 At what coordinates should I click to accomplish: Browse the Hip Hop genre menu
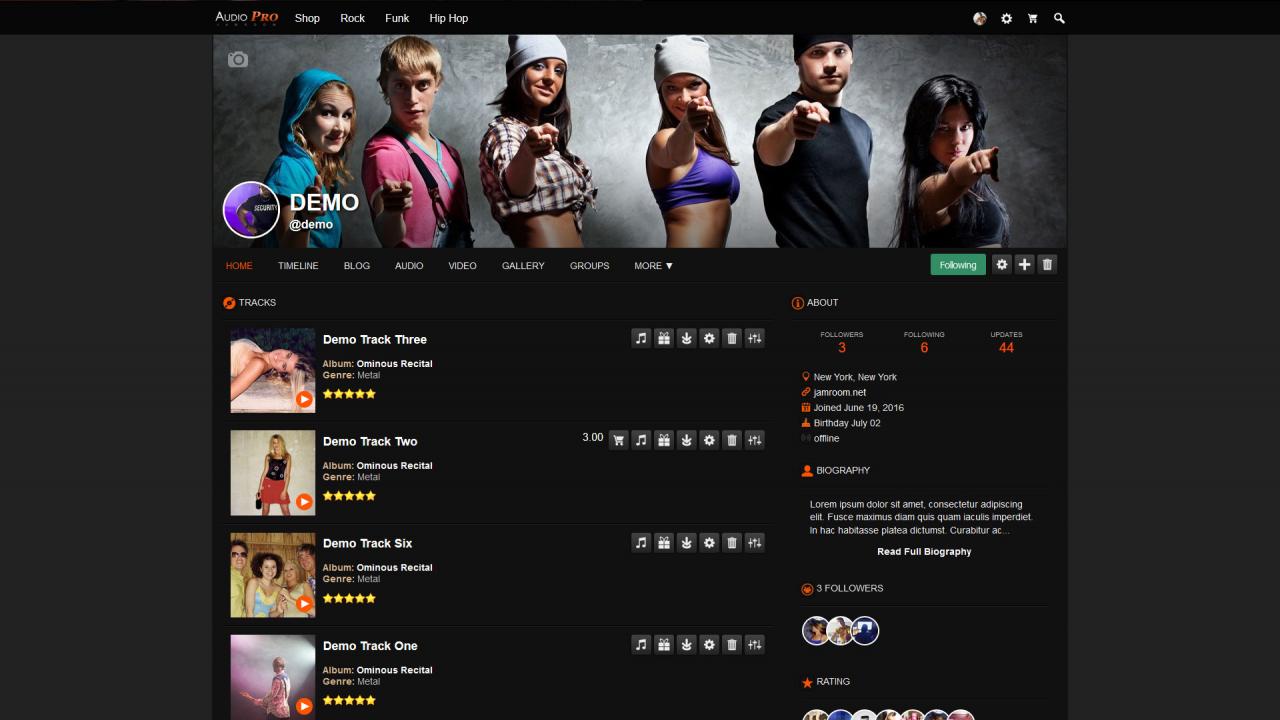pyautogui.click(x=449, y=18)
